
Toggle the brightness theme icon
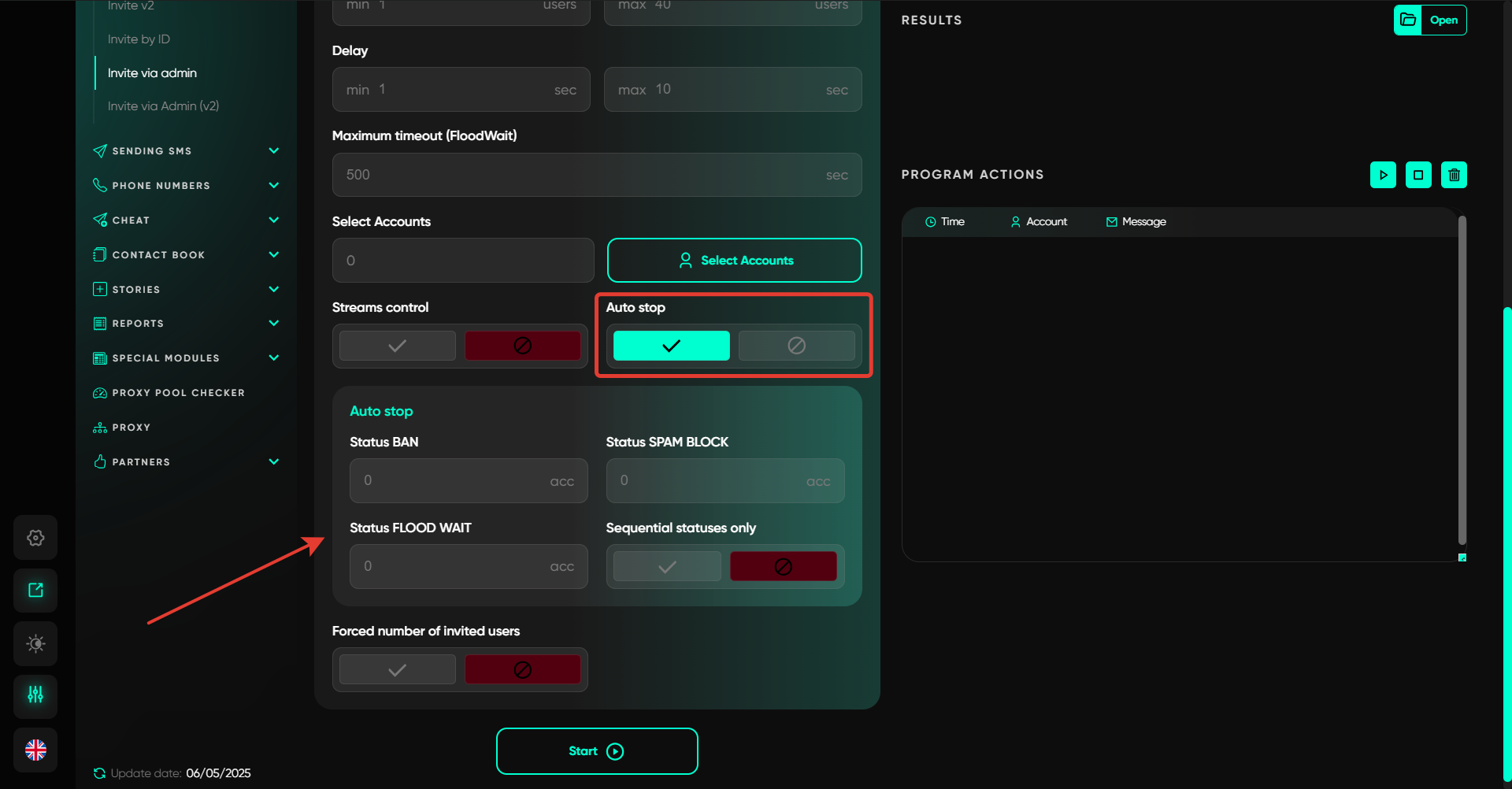[x=35, y=643]
